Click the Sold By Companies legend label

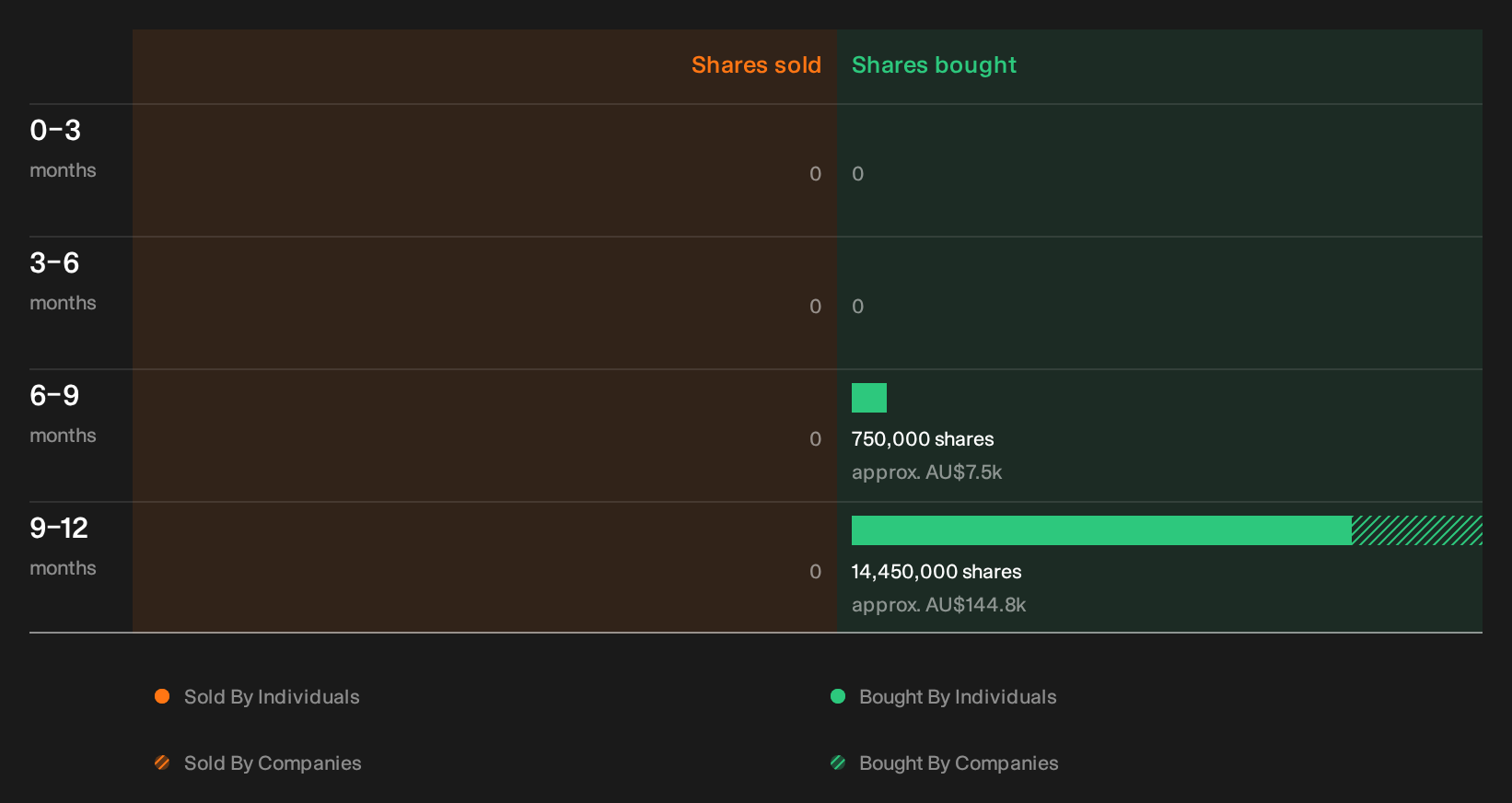click(x=273, y=763)
